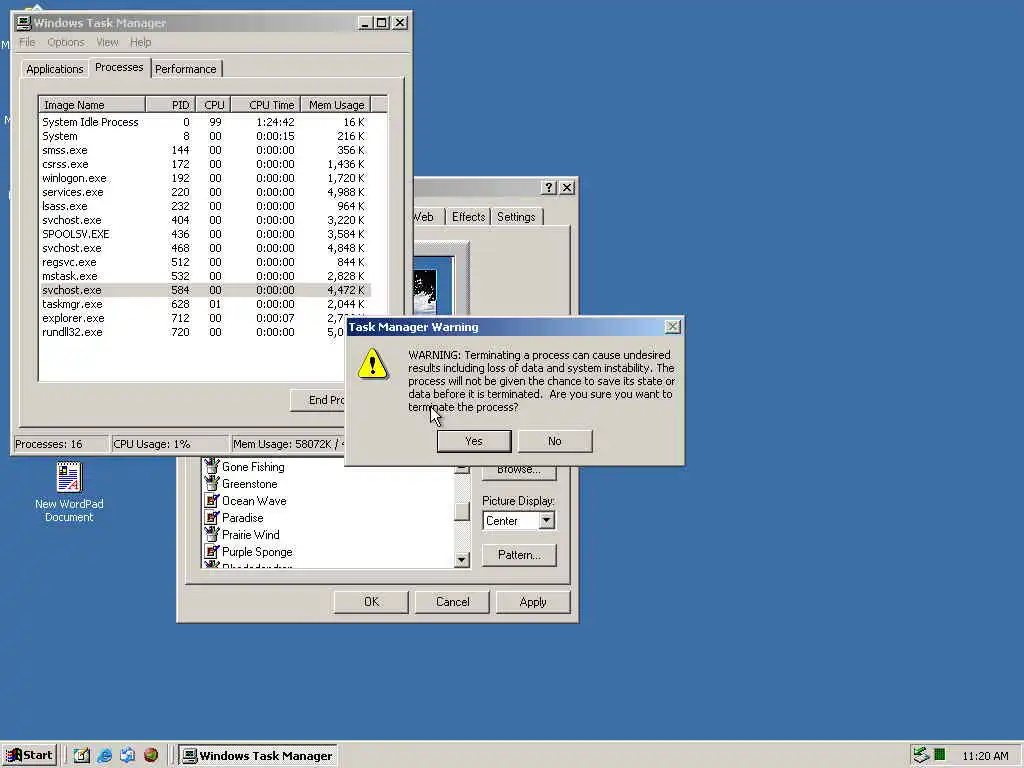Click the wallpaper list scrollbar thumb
1024x768 pixels.
pyautogui.click(x=462, y=511)
